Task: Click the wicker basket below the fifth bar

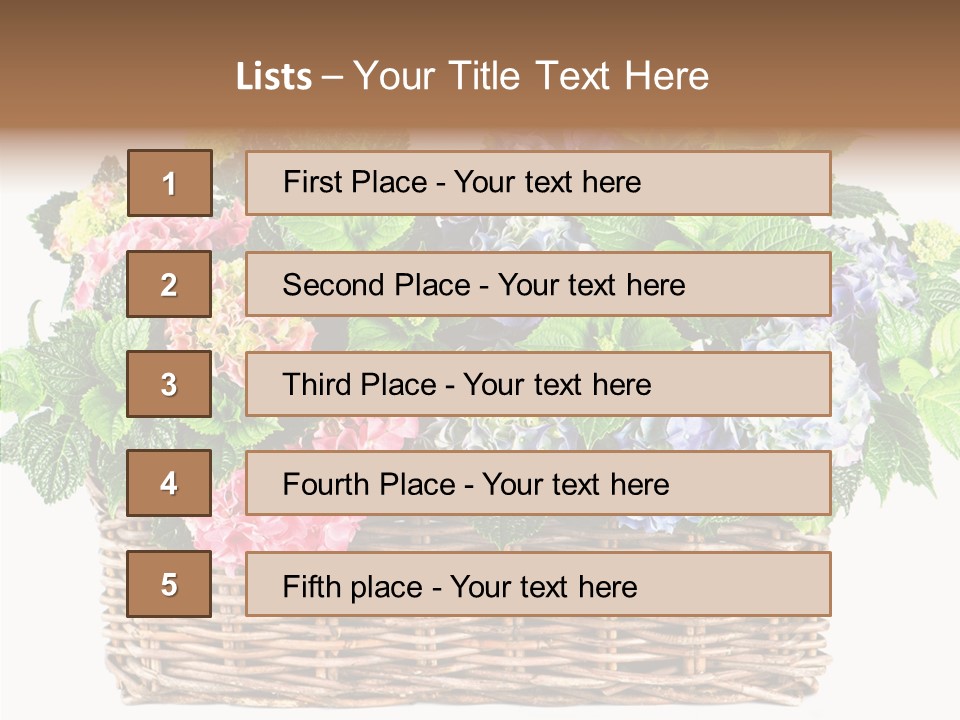Action: pyautogui.click(x=480, y=660)
